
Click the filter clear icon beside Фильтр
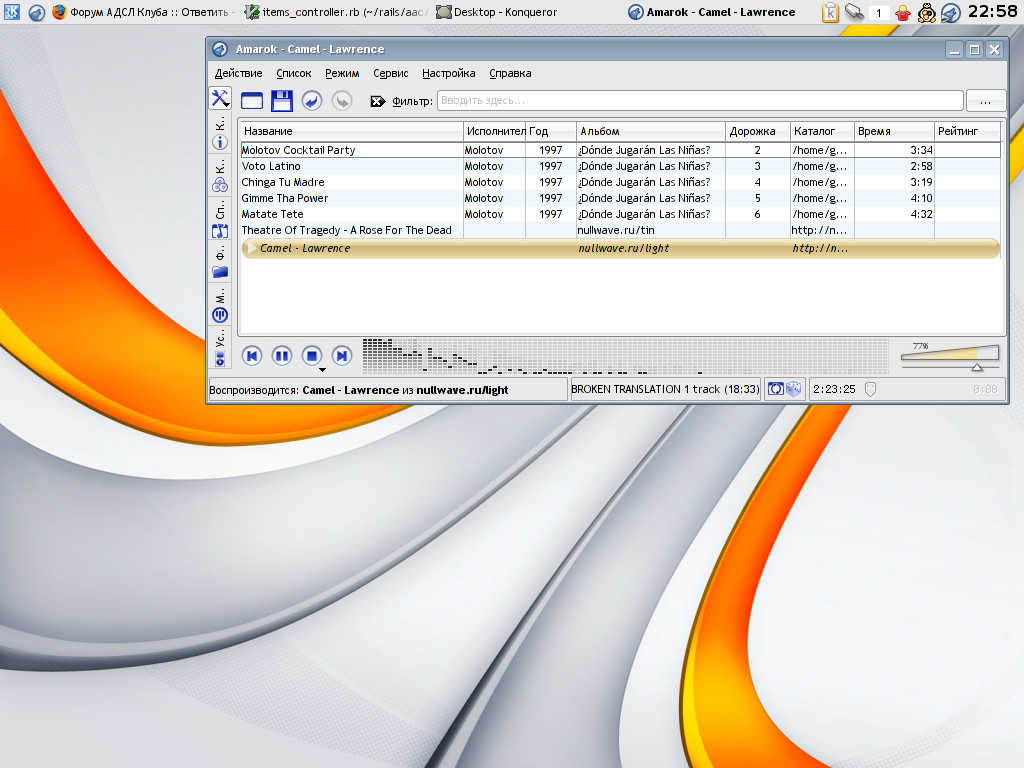click(x=378, y=101)
